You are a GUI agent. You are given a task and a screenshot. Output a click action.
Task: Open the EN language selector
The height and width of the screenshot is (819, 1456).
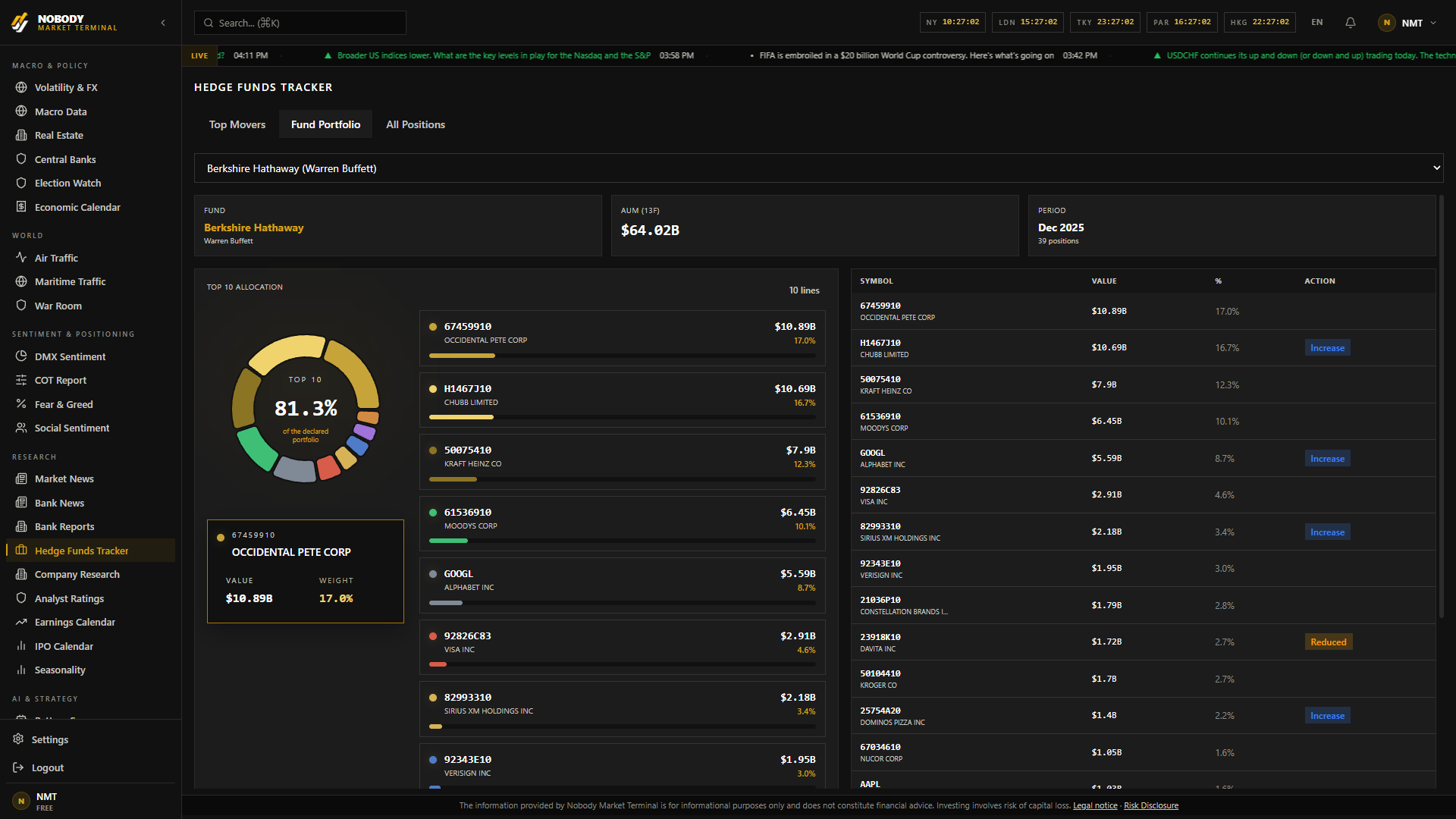click(x=1317, y=23)
